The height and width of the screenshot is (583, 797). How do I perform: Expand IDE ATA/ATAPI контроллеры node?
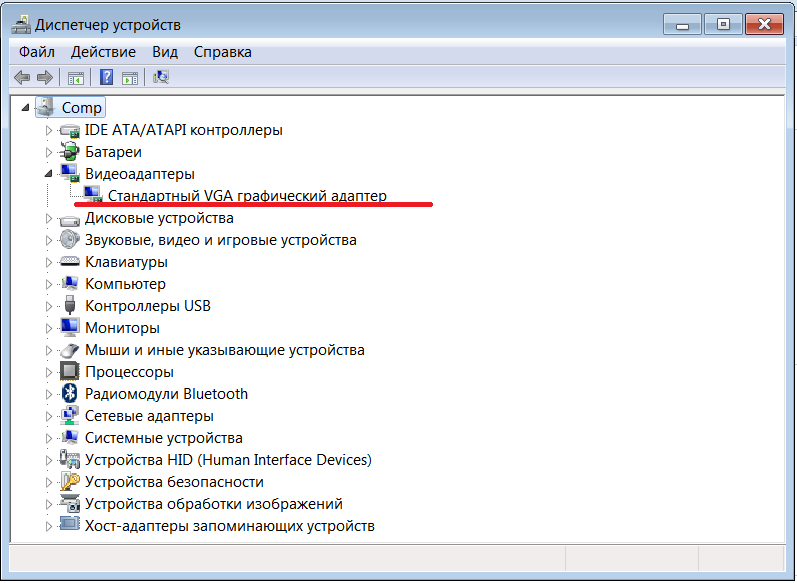[x=49, y=131]
